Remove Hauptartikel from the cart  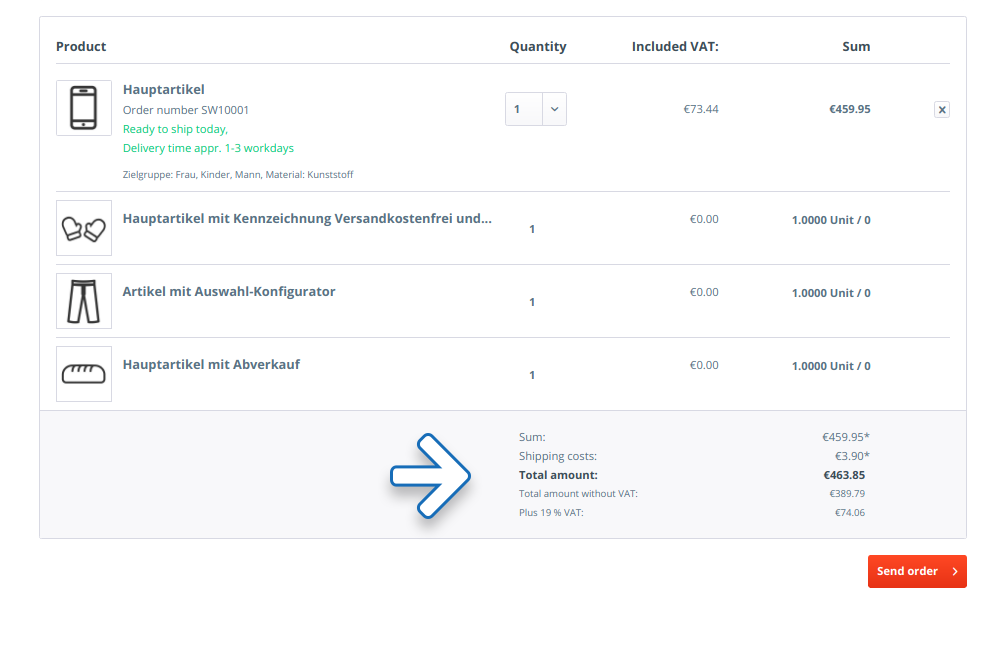(x=942, y=110)
